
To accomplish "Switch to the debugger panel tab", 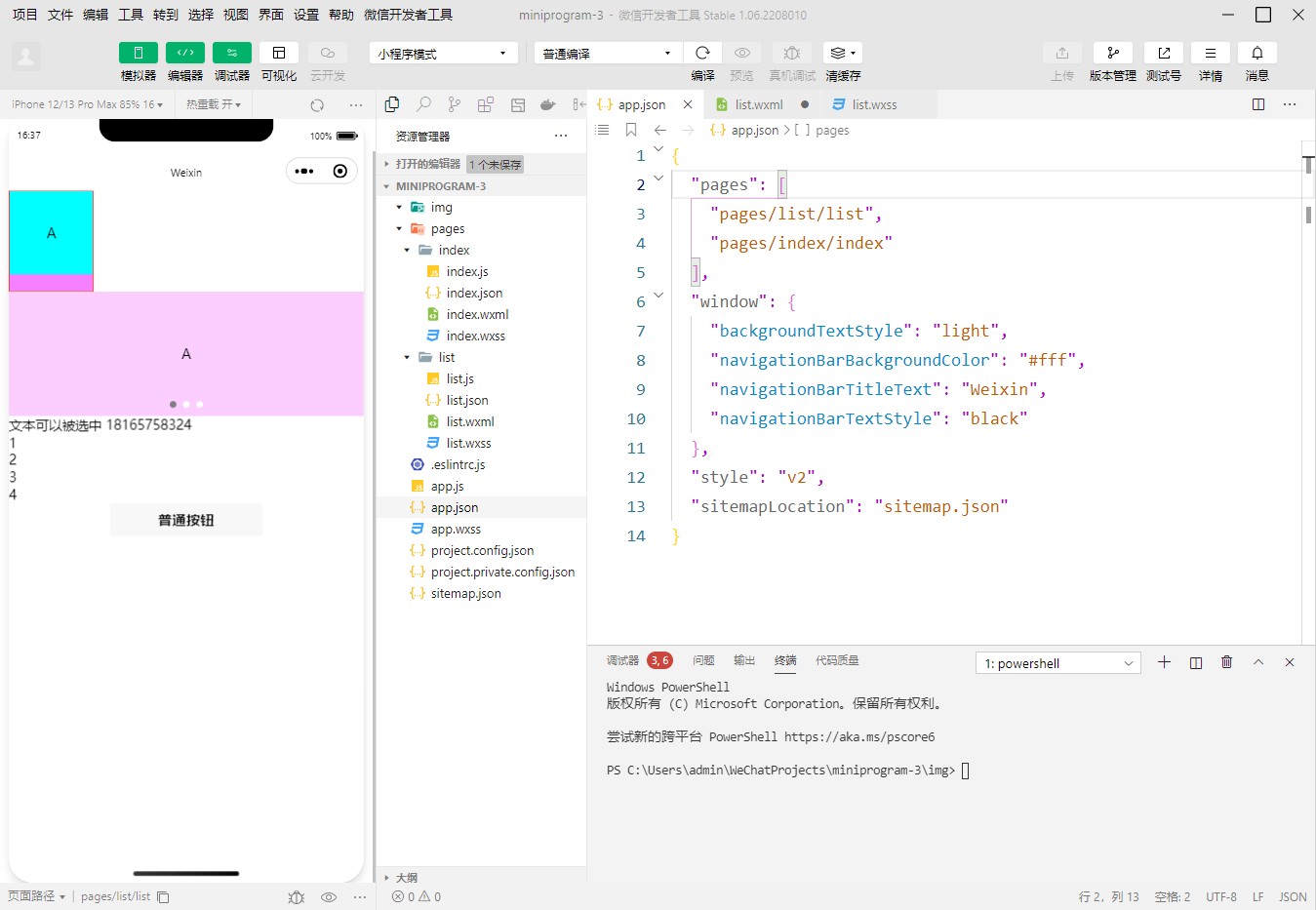I will pos(622,660).
